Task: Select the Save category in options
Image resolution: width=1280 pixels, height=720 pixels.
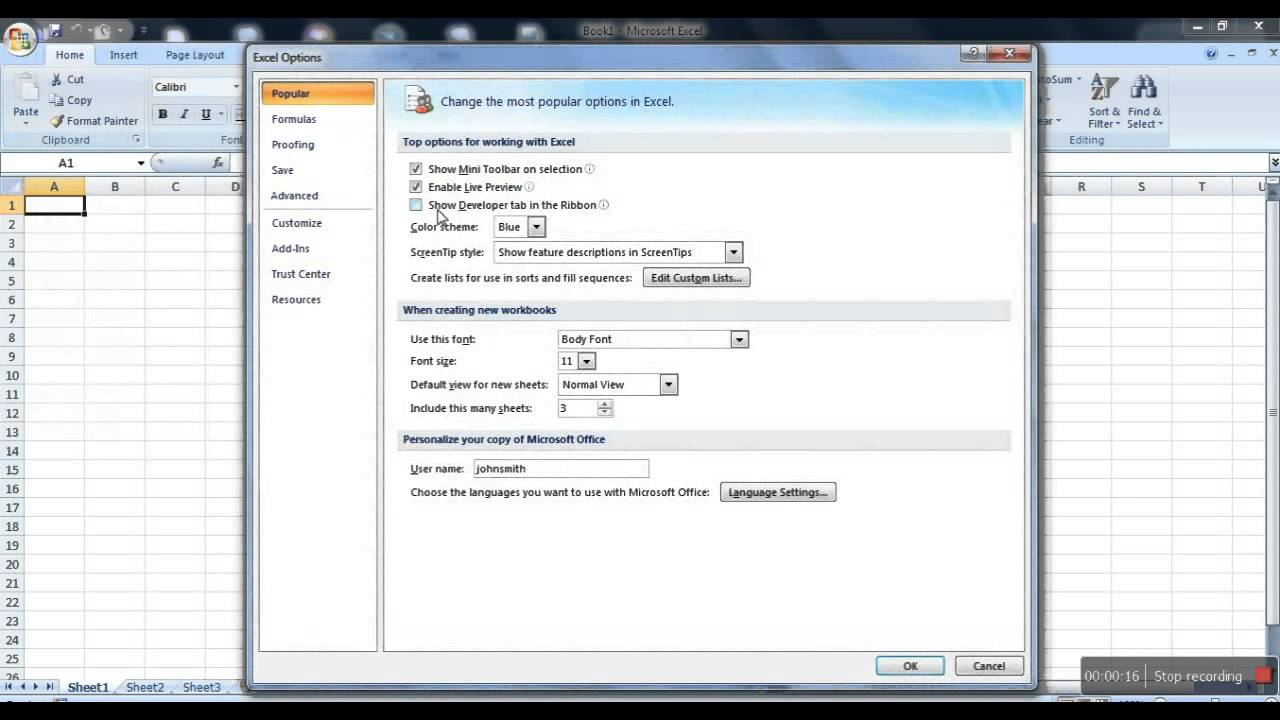Action: (318, 170)
